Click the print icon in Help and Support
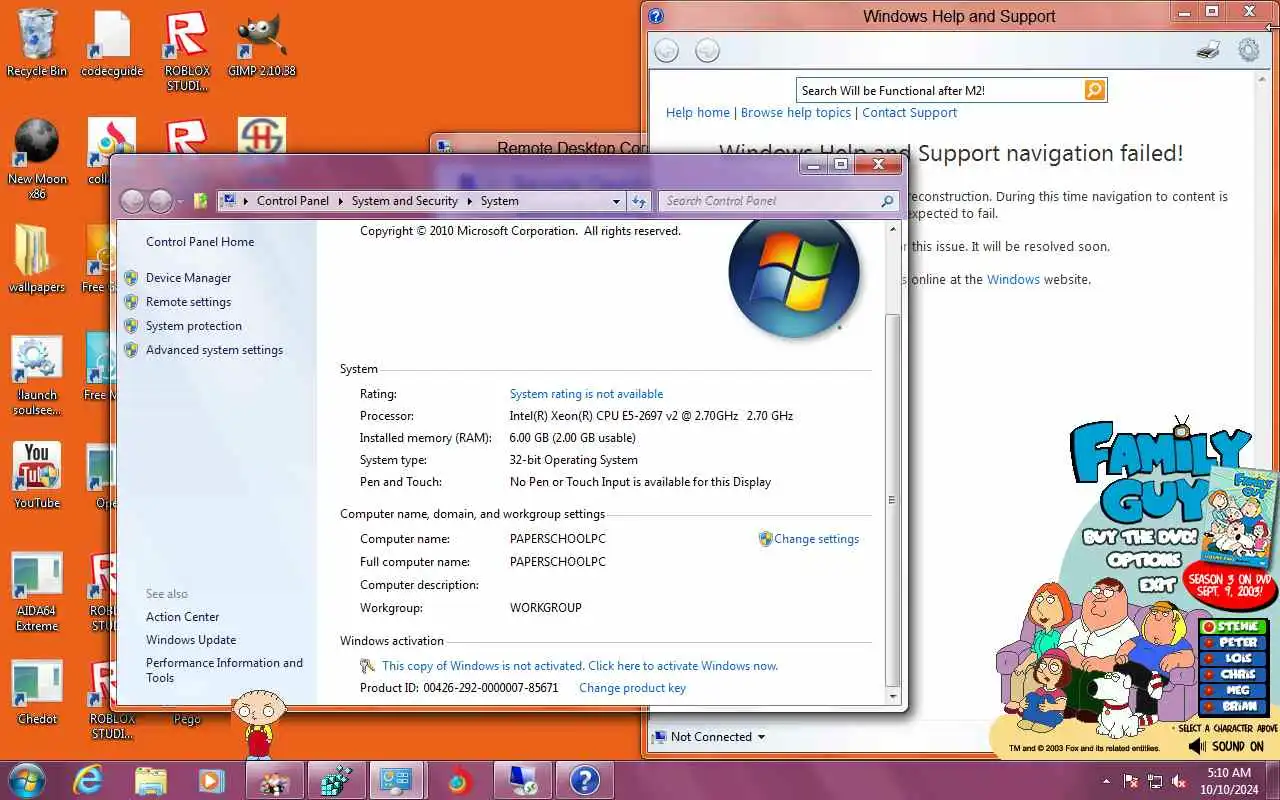Screen dimensions: 1280x800 (x=1208, y=50)
